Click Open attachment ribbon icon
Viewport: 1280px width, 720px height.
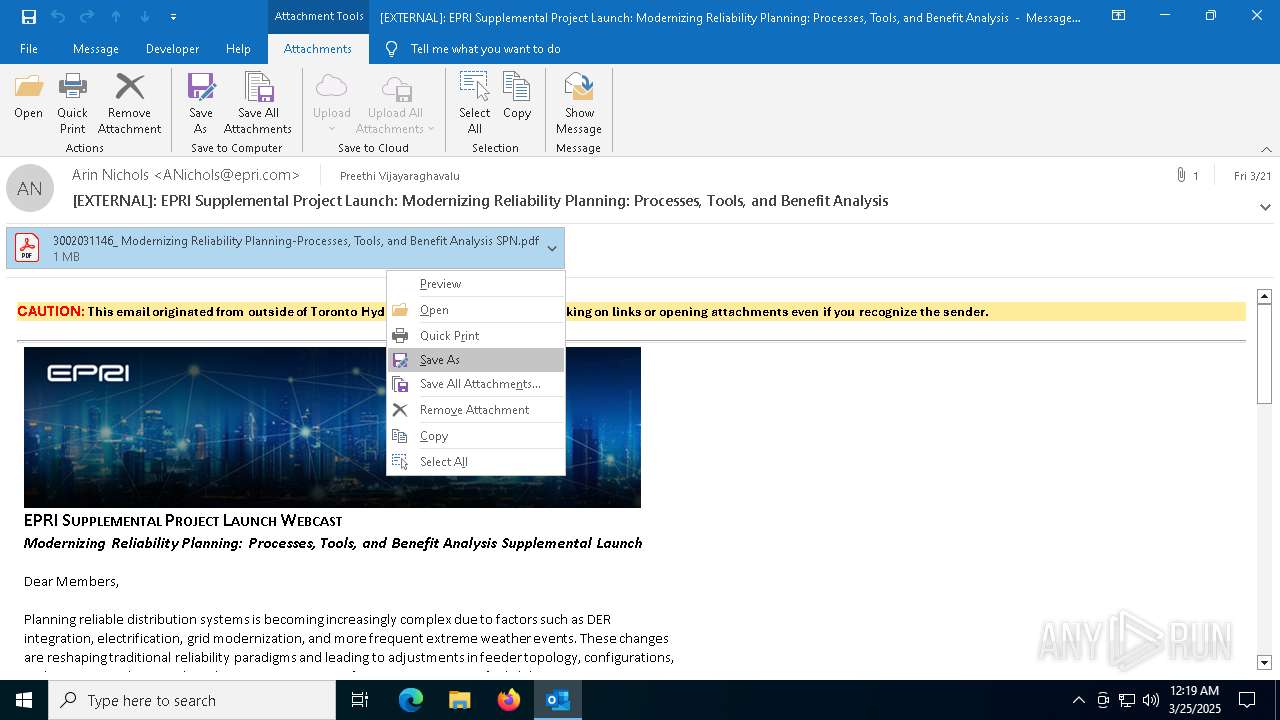[x=28, y=97]
